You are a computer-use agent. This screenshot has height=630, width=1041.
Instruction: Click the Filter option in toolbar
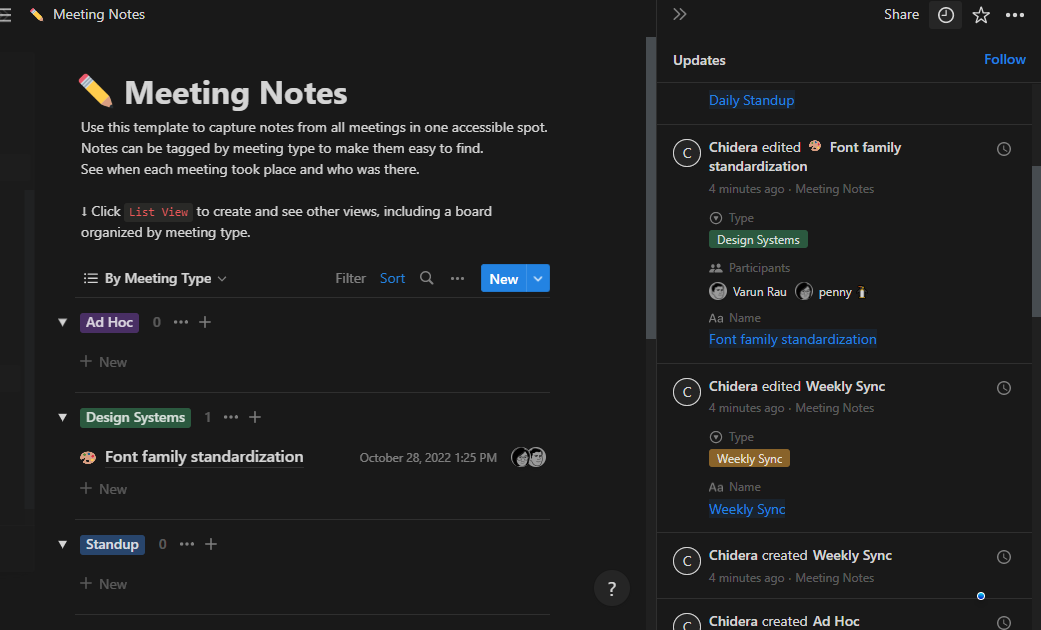click(x=351, y=278)
